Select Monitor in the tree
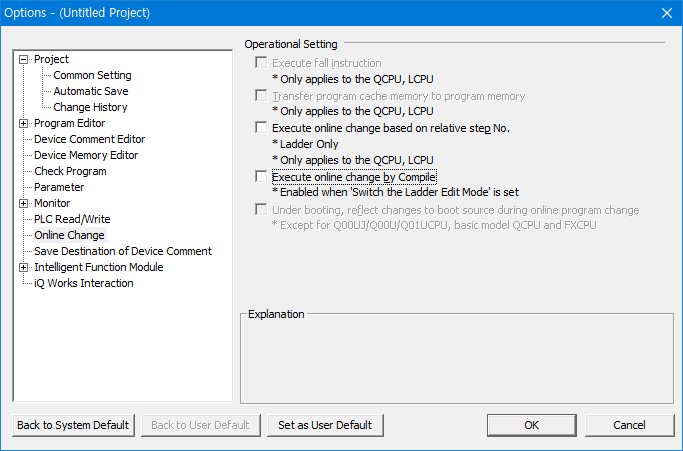The height and width of the screenshot is (451, 683). [52, 203]
